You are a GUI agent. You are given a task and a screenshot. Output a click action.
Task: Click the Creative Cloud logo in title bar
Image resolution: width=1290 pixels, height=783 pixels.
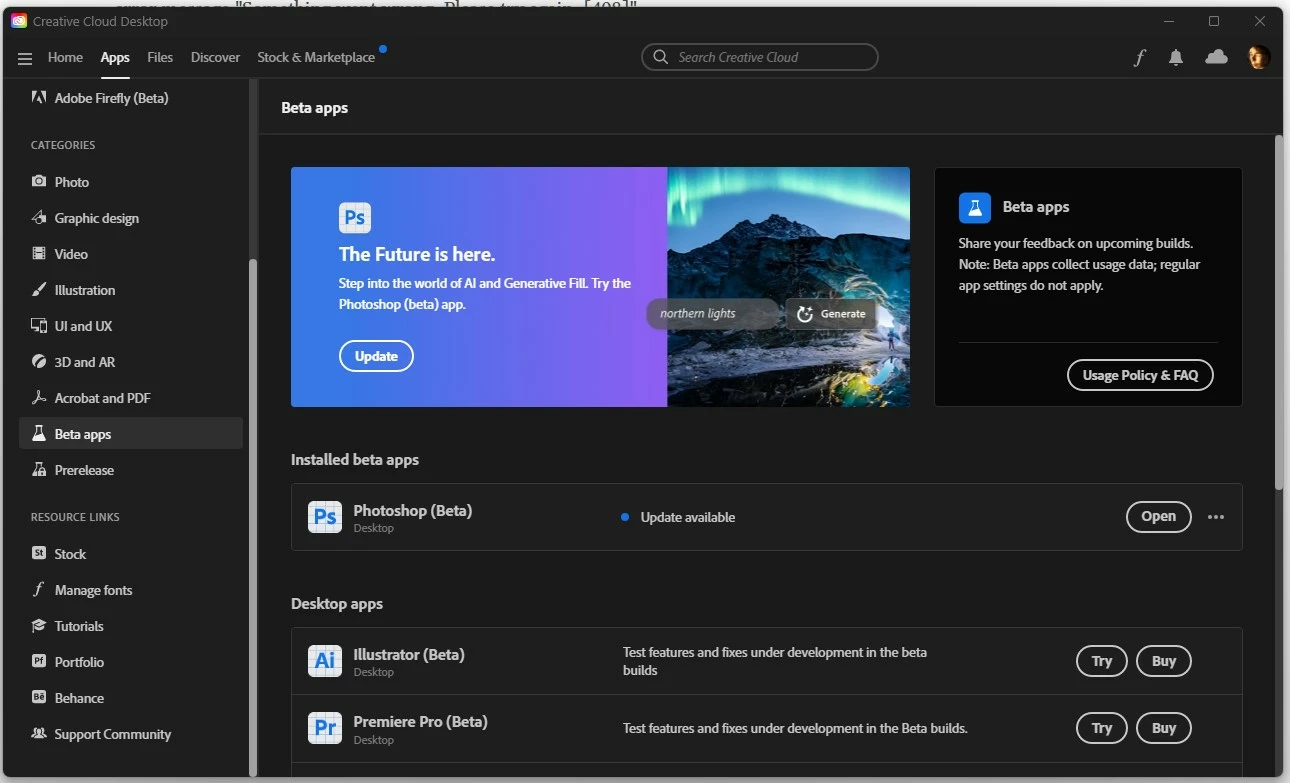(19, 21)
